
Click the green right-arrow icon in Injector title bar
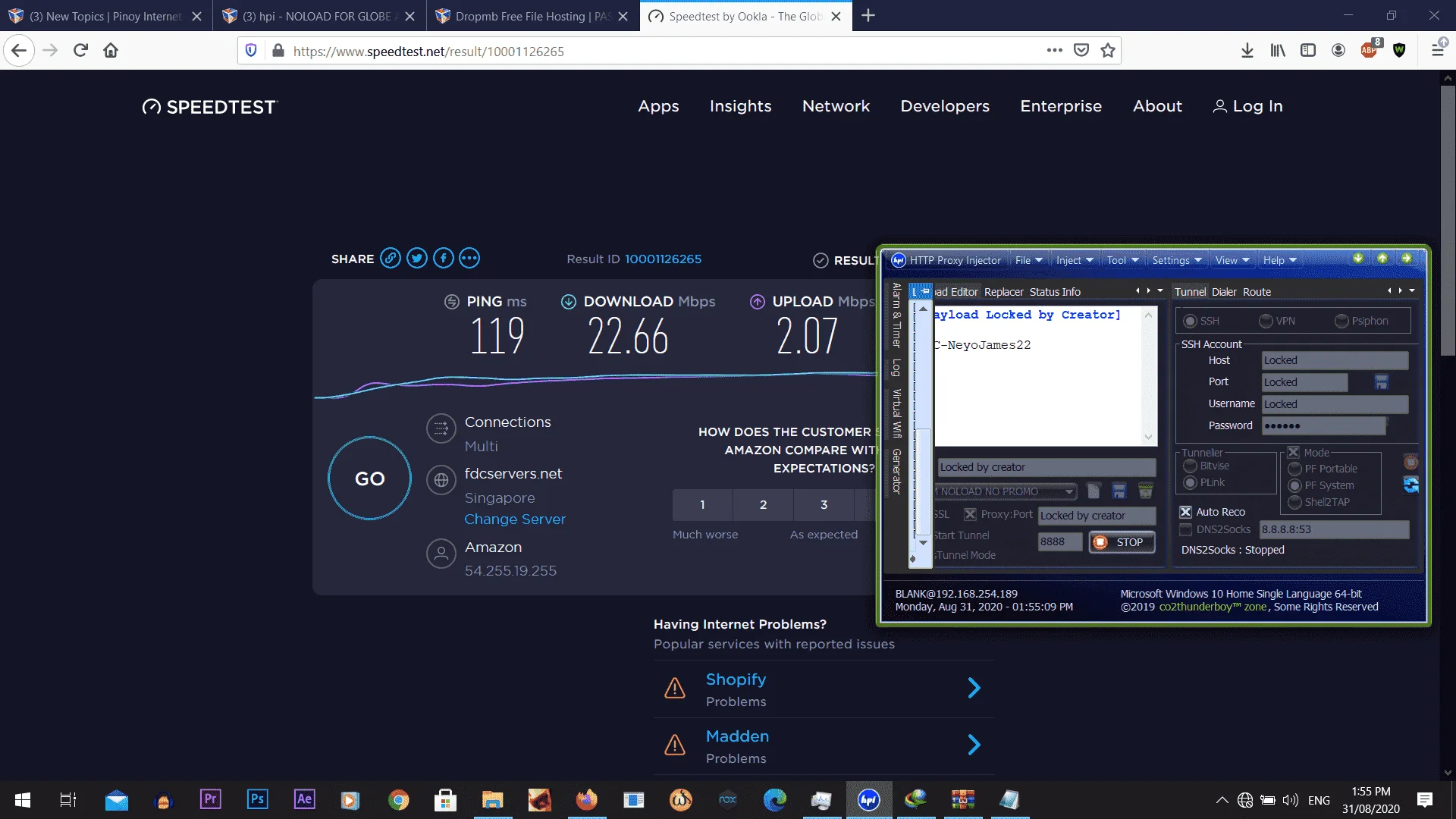point(1407,259)
